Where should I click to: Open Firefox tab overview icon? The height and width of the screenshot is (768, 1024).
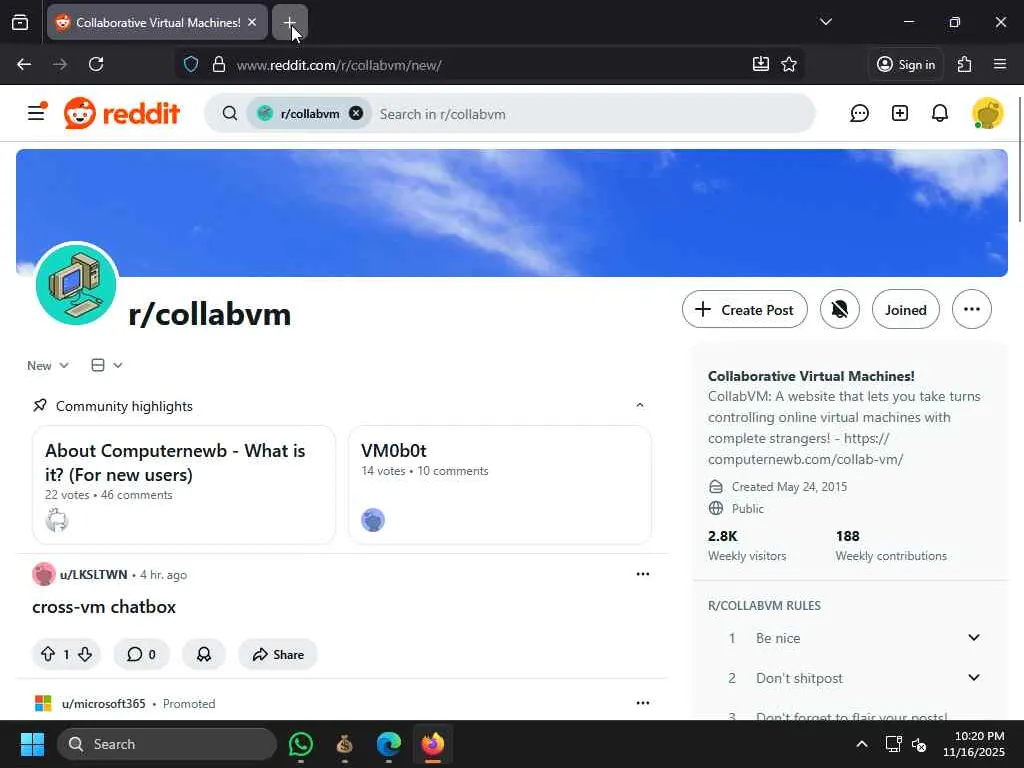(20, 22)
